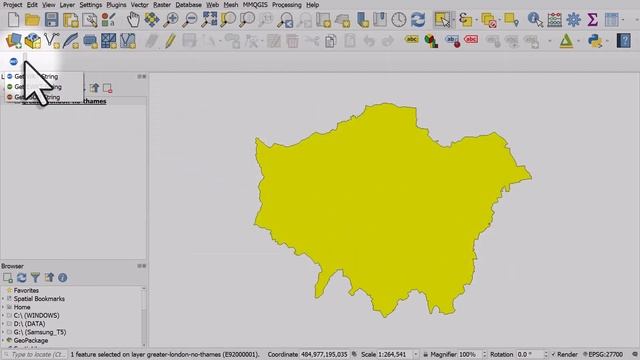
Task: Click the Copy Features icon
Action: tap(331, 41)
